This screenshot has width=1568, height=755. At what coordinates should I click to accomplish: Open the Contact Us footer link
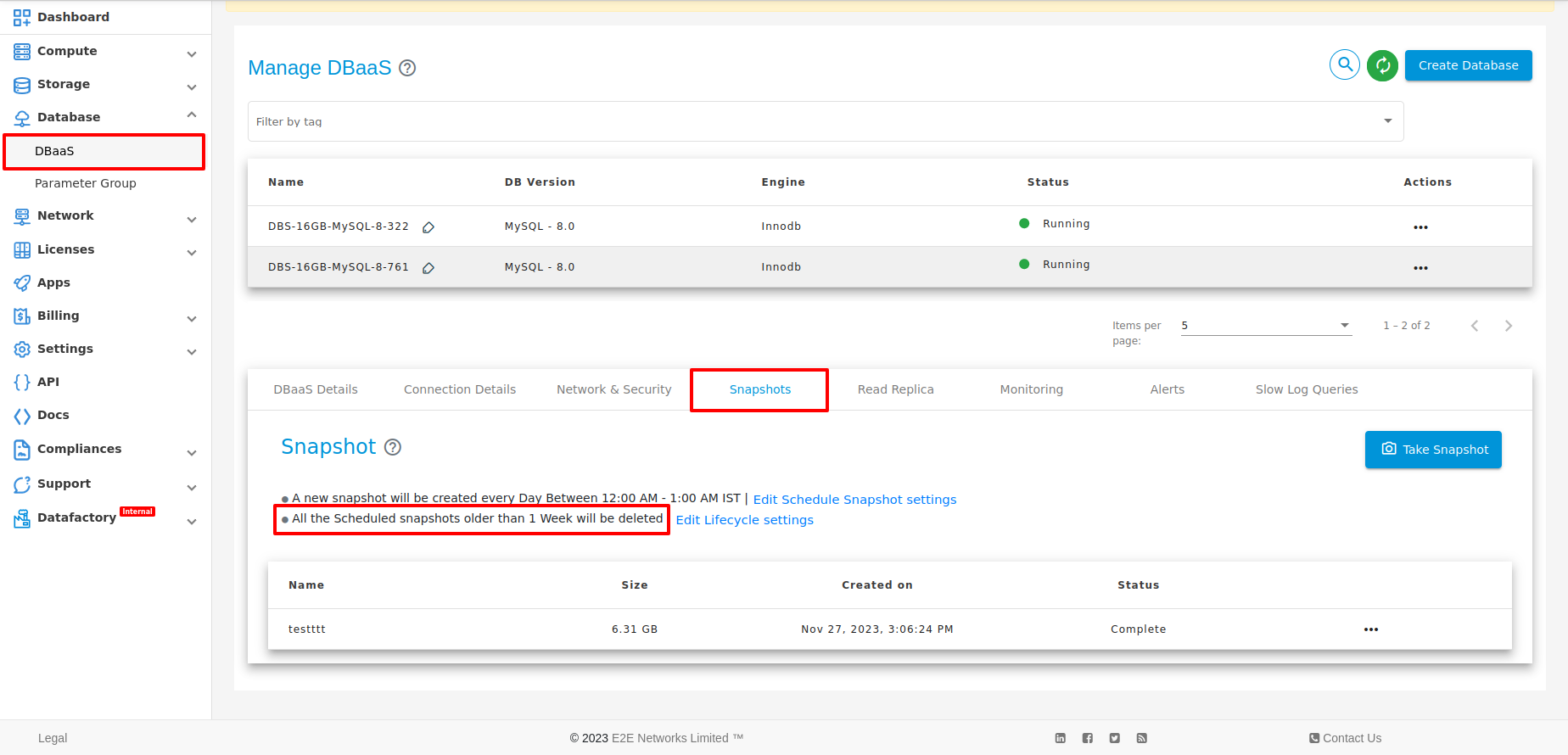pos(1345,738)
